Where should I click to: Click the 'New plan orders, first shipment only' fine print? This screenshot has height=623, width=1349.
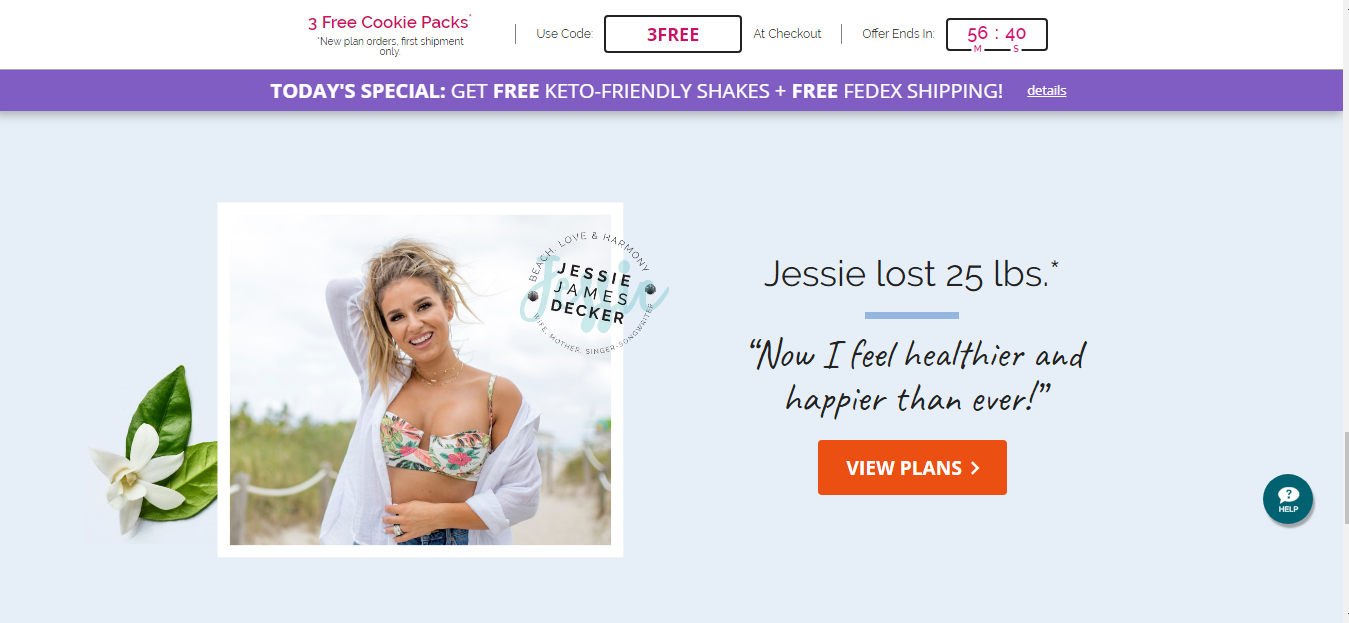click(390, 46)
